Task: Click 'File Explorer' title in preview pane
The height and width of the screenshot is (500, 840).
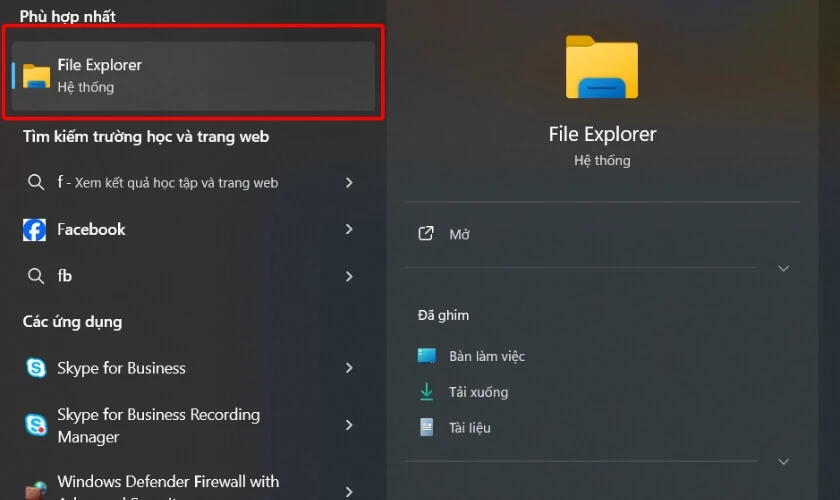Action: click(x=602, y=134)
